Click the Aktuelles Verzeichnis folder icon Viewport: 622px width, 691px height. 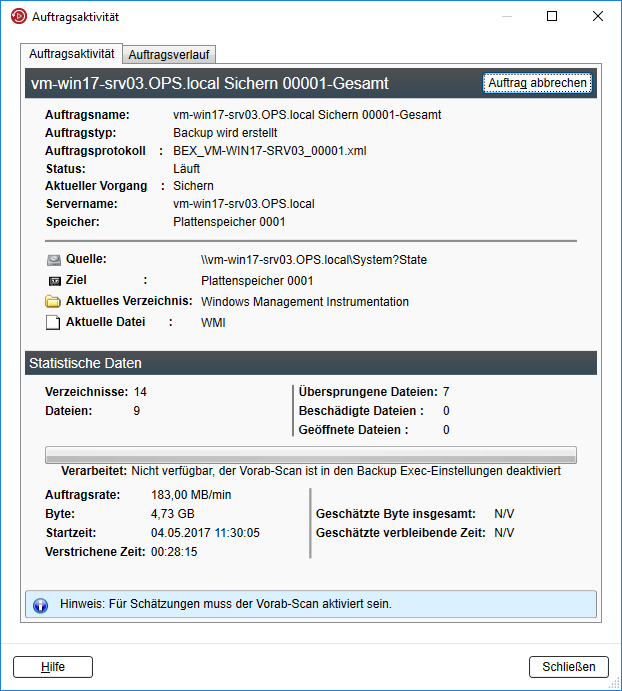click(x=54, y=302)
